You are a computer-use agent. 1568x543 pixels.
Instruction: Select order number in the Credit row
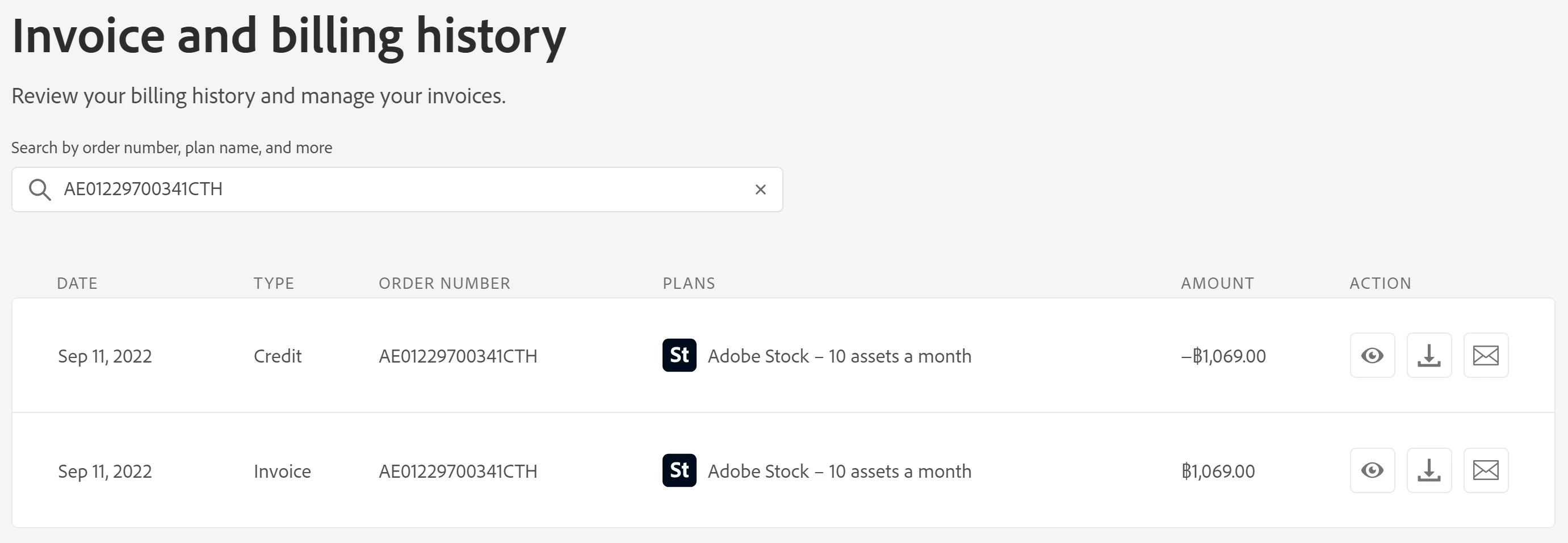(x=458, y=356)
